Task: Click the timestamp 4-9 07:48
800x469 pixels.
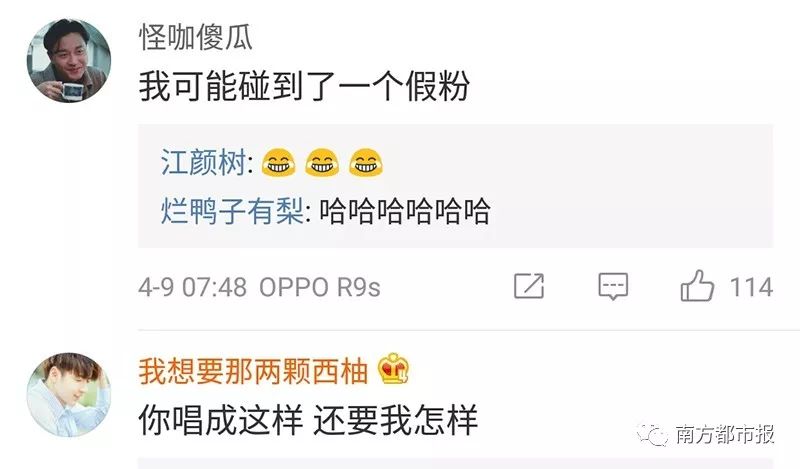Action: (x=193, y=287)
